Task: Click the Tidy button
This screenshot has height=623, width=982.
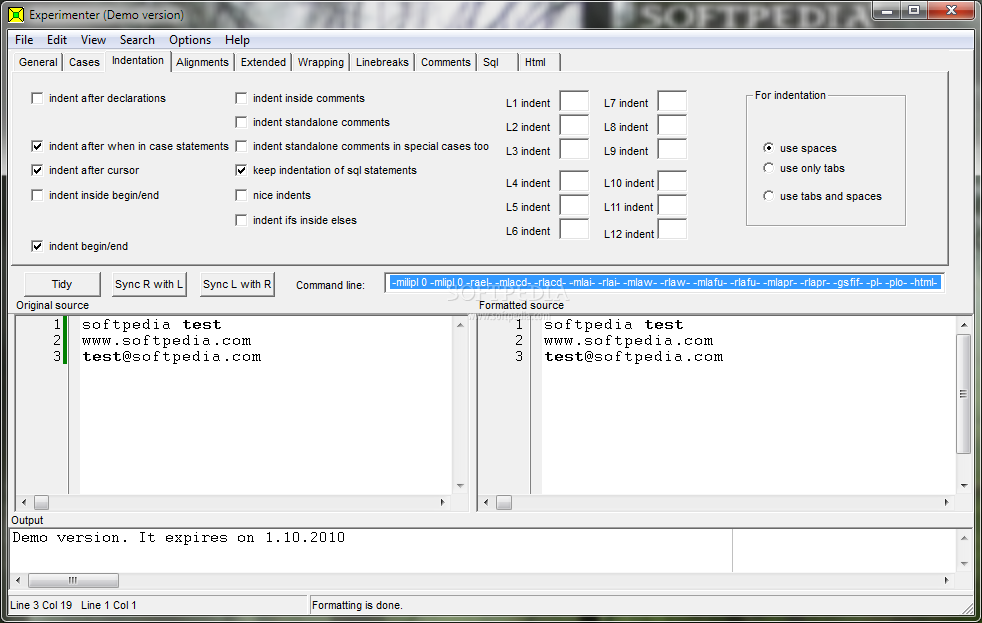Action: click(x=62, y=284)
